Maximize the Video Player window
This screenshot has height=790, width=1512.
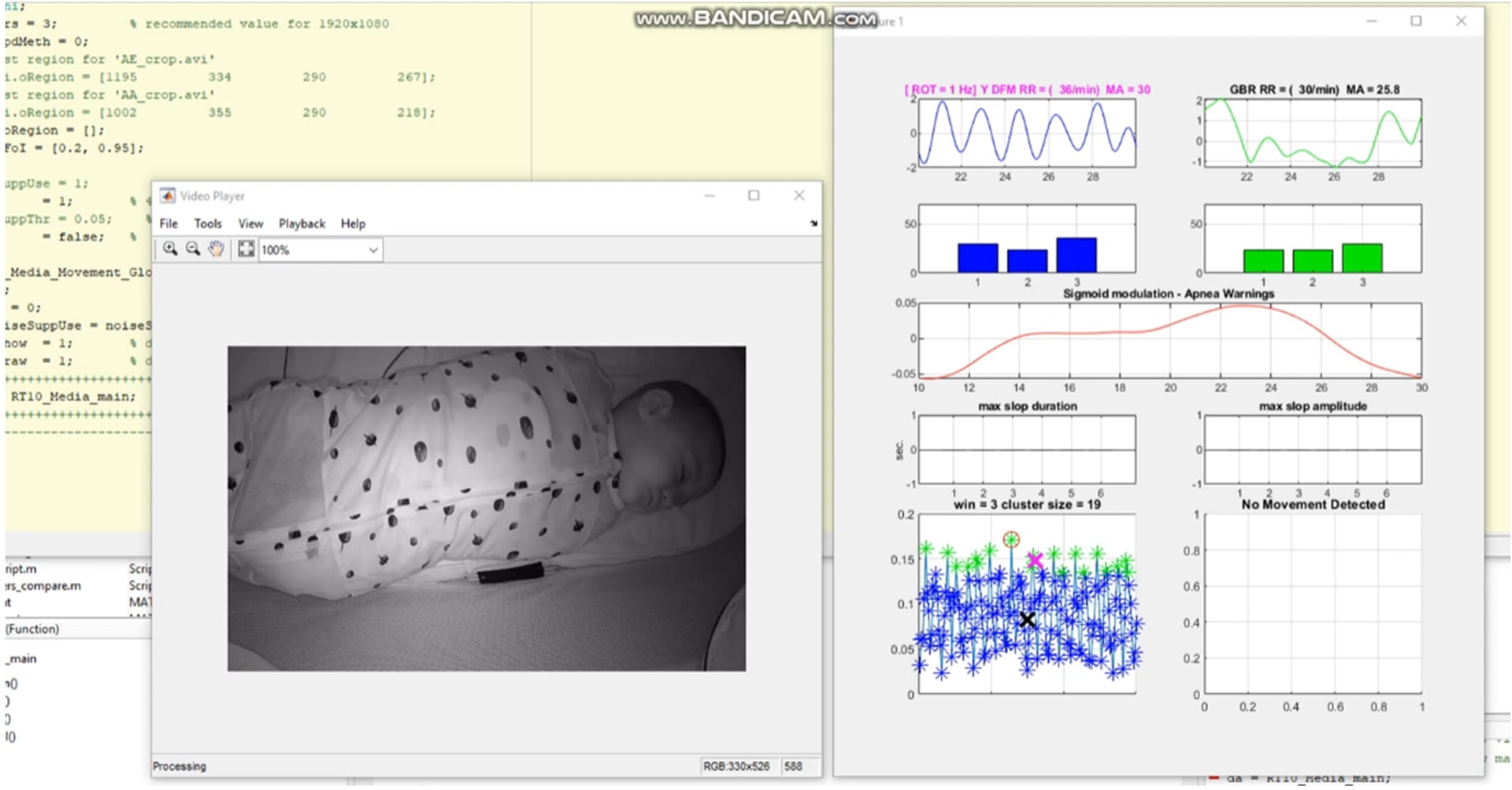tap(754, 195)
